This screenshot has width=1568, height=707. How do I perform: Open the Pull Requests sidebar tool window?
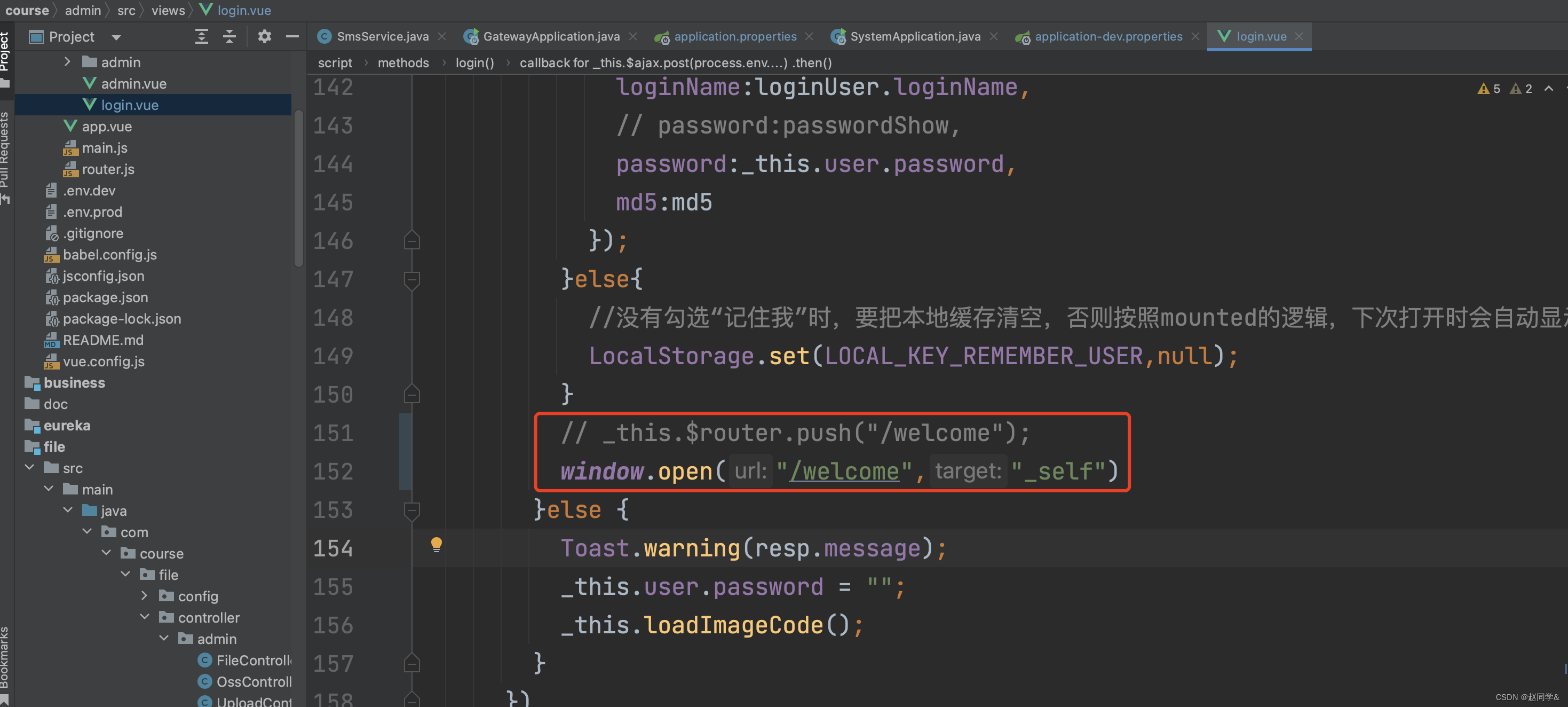pyautogui.click(x=5, y=152)
